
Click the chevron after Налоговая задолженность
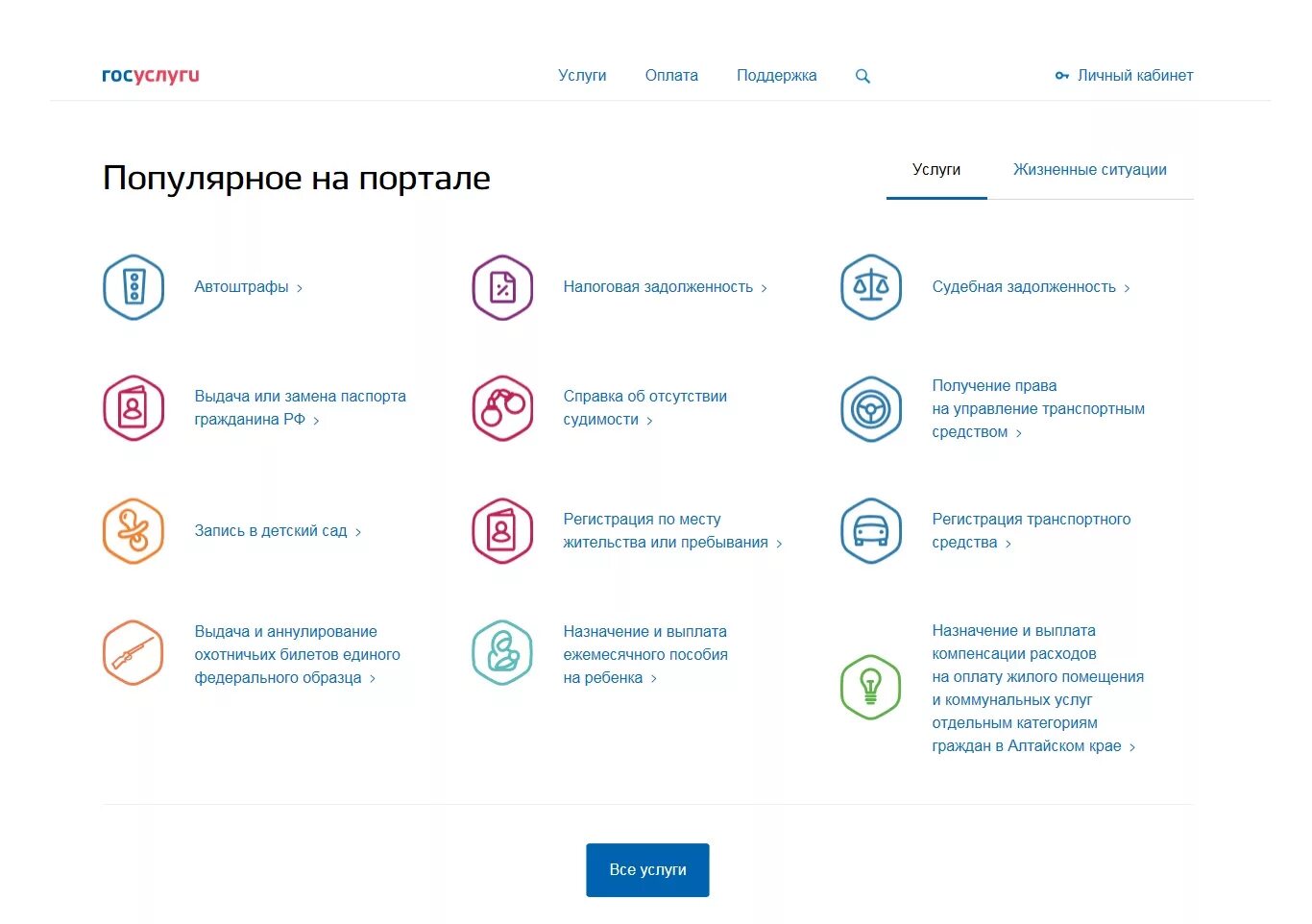click(x=765, y=288)
